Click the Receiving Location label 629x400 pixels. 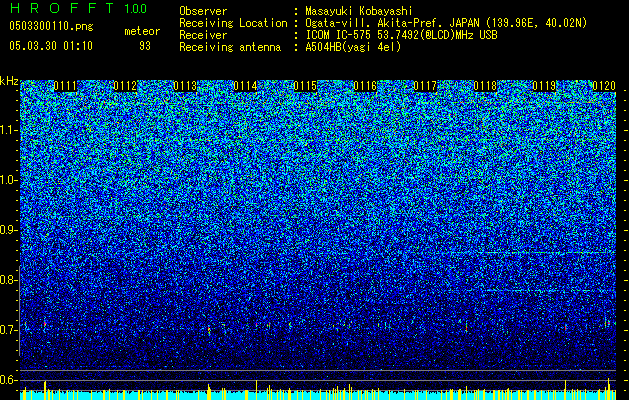[233, 23]
